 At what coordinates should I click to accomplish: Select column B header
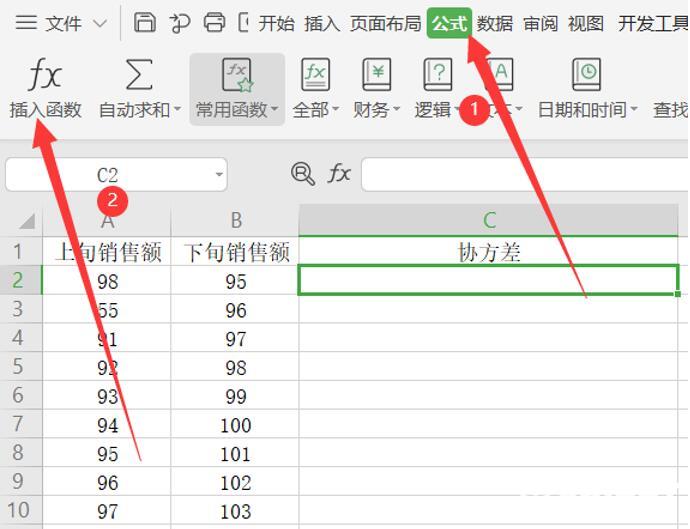pyautogui.click(x=235, y=220)
